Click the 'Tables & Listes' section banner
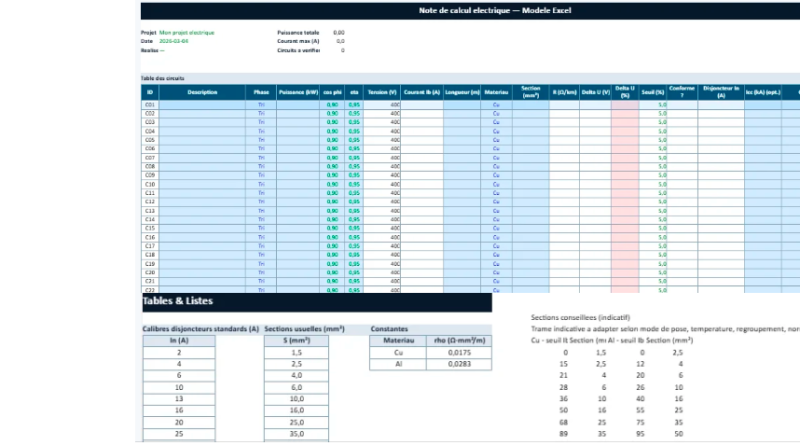800x445 pixels. click(317, 302)
